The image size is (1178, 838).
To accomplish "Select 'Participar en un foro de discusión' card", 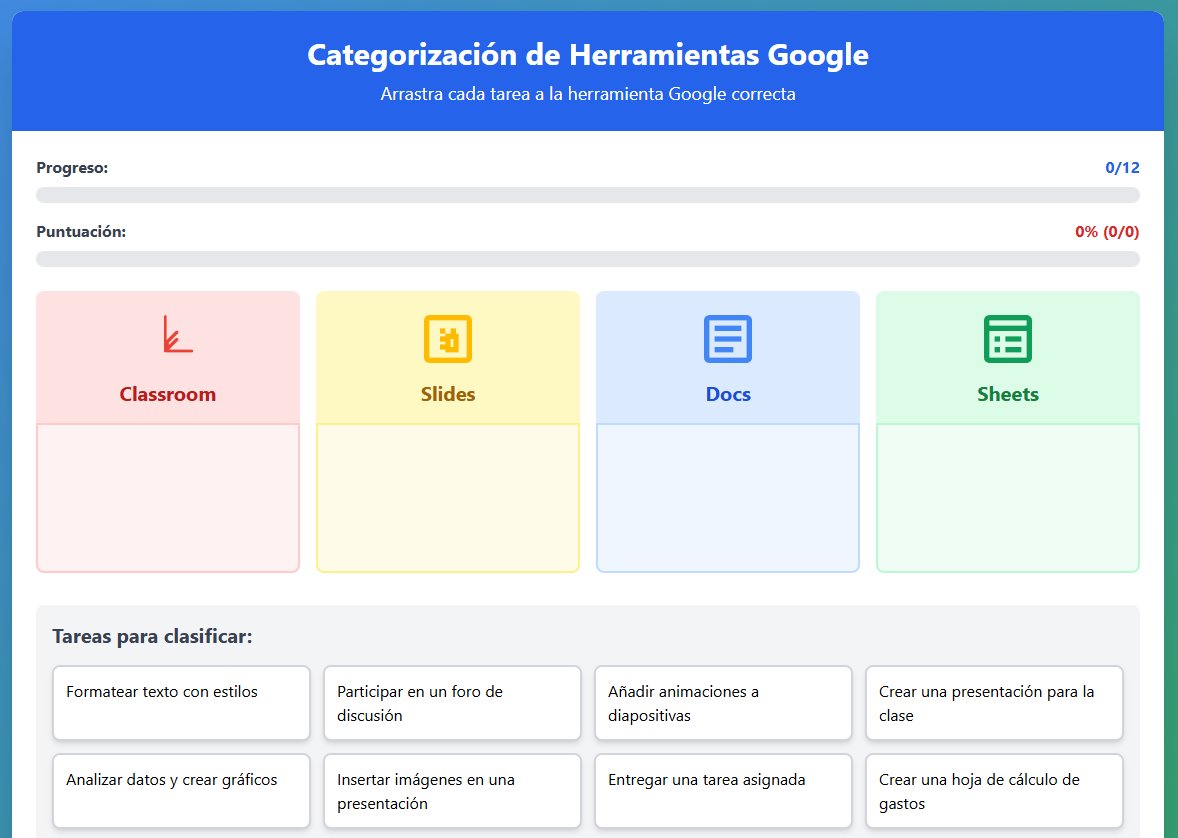I will (452, 703).
